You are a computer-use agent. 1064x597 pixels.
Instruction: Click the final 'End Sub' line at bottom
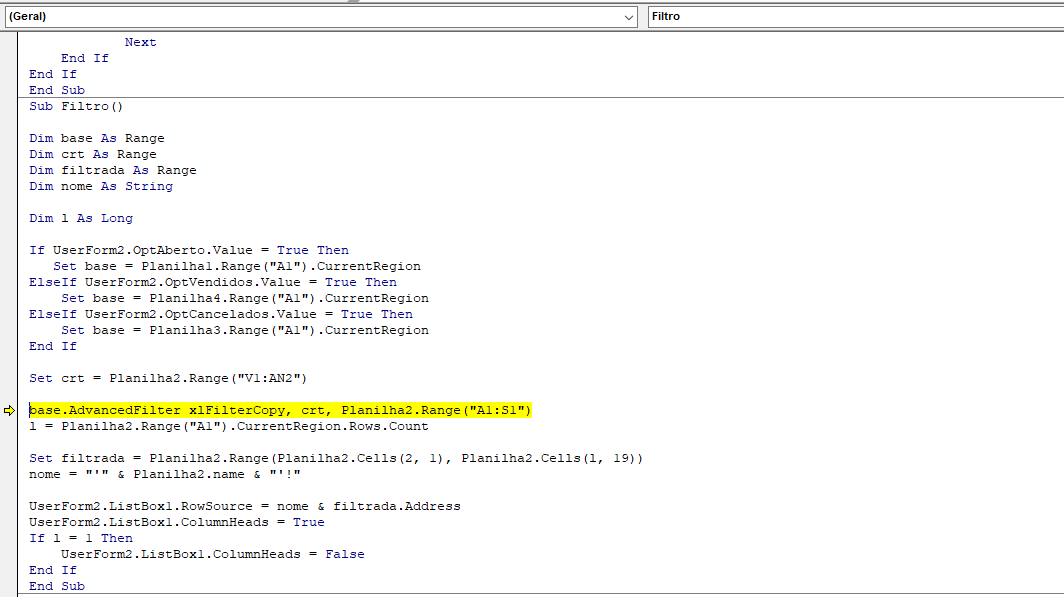[x=56, y=587]
